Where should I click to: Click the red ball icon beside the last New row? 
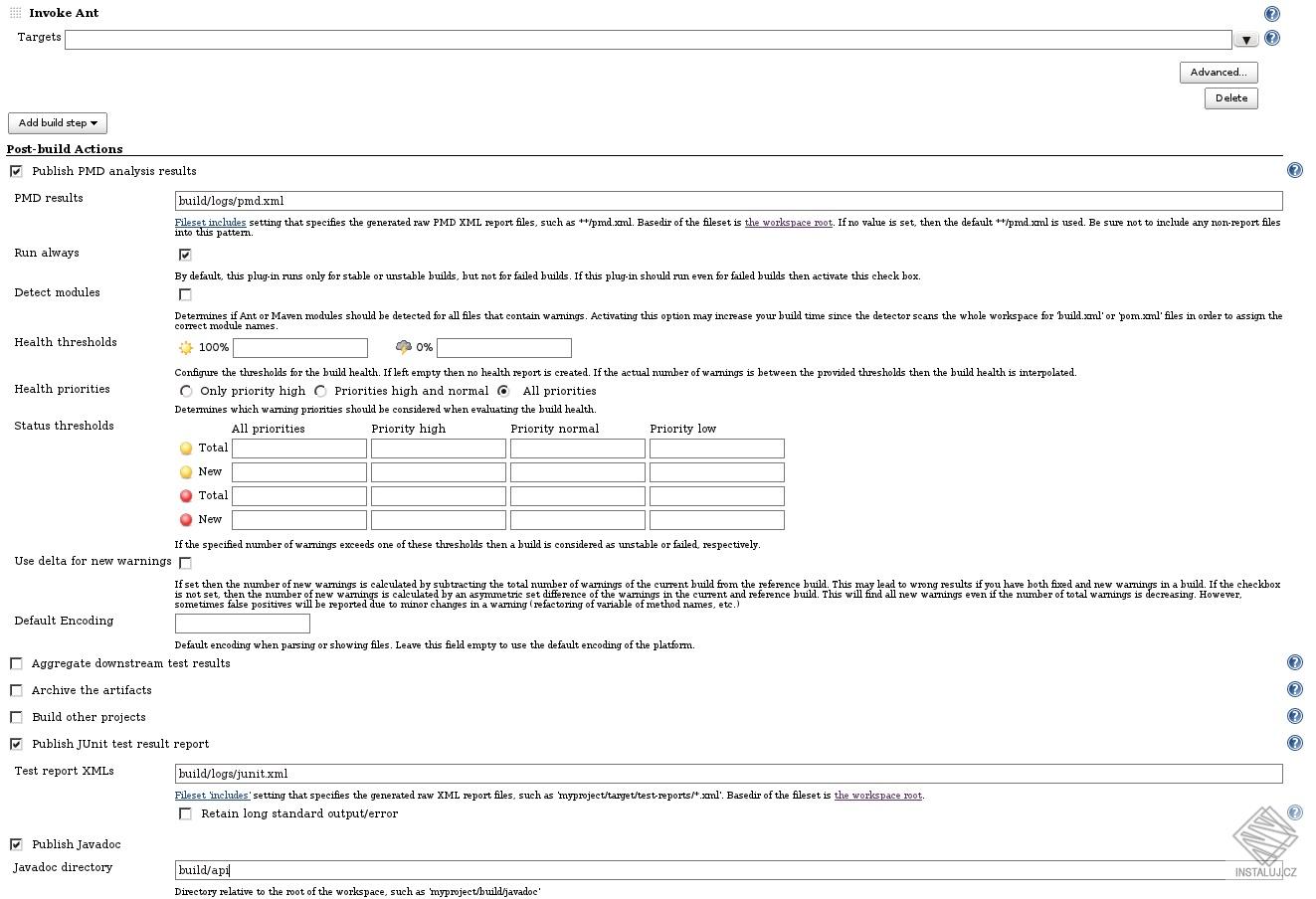coord(186,520)
